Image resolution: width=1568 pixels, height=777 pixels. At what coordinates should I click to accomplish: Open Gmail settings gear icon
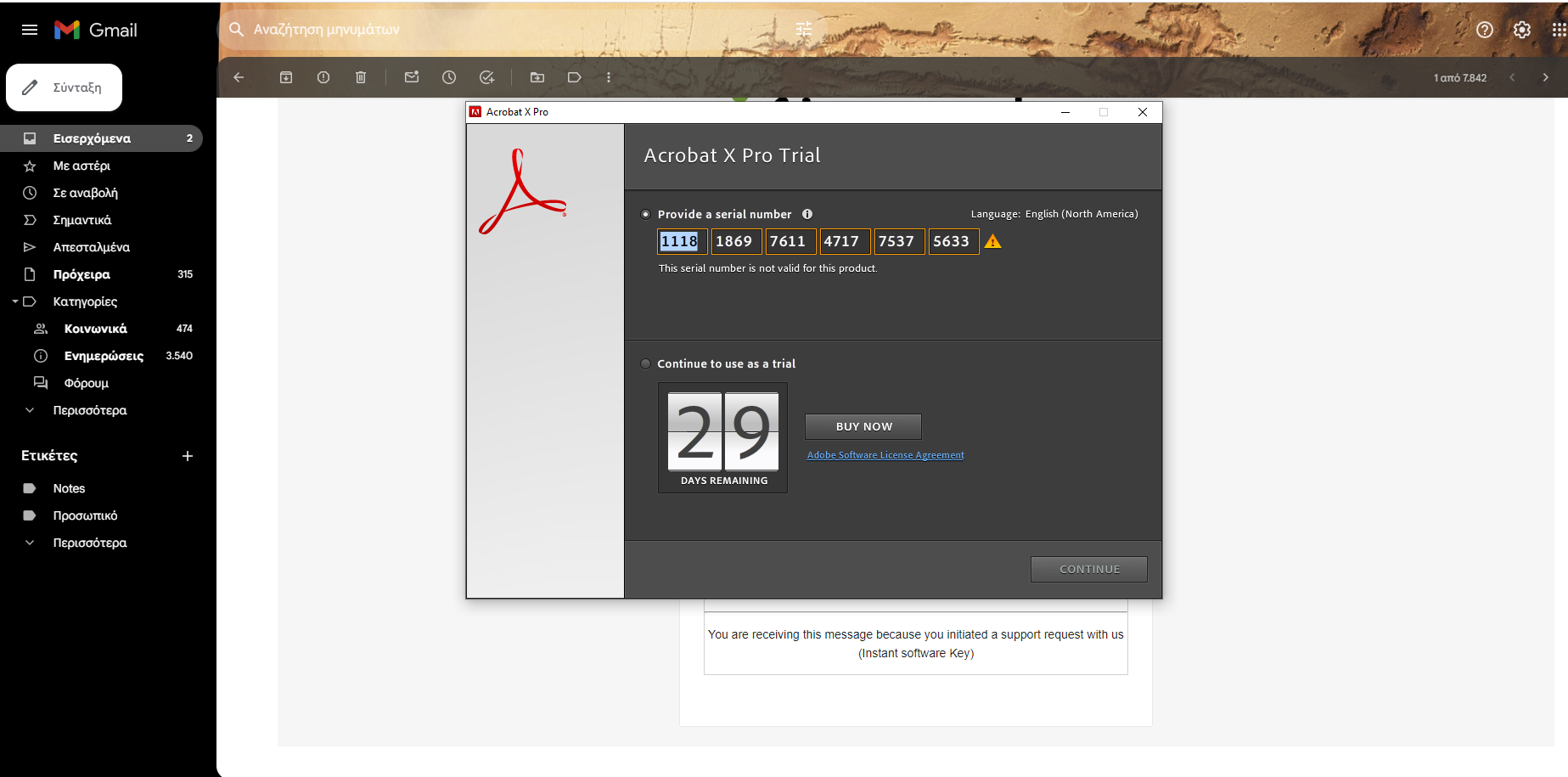pyautogui.click(x=1522, y=30)
